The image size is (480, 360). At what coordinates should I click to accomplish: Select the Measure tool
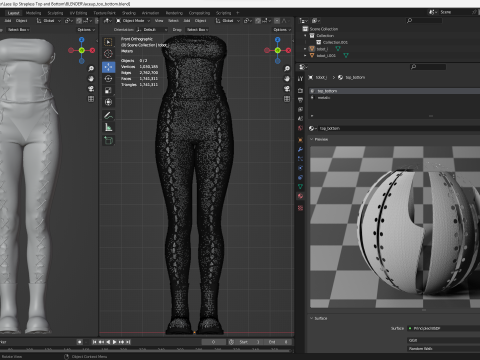click(108, 127)
